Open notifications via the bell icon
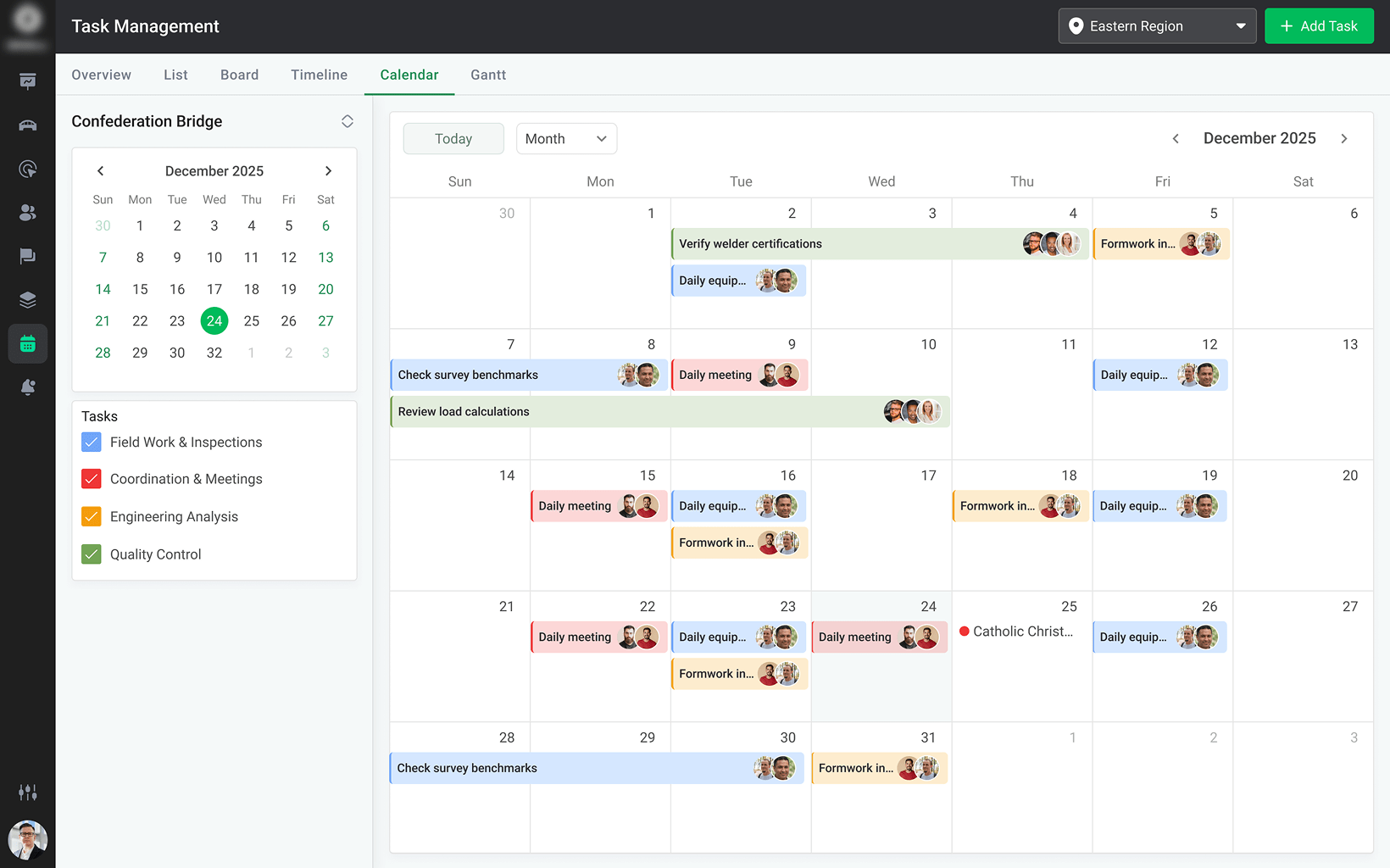Image resolution: width=1390 pixels, height=868 pixels. pos(27,387)
